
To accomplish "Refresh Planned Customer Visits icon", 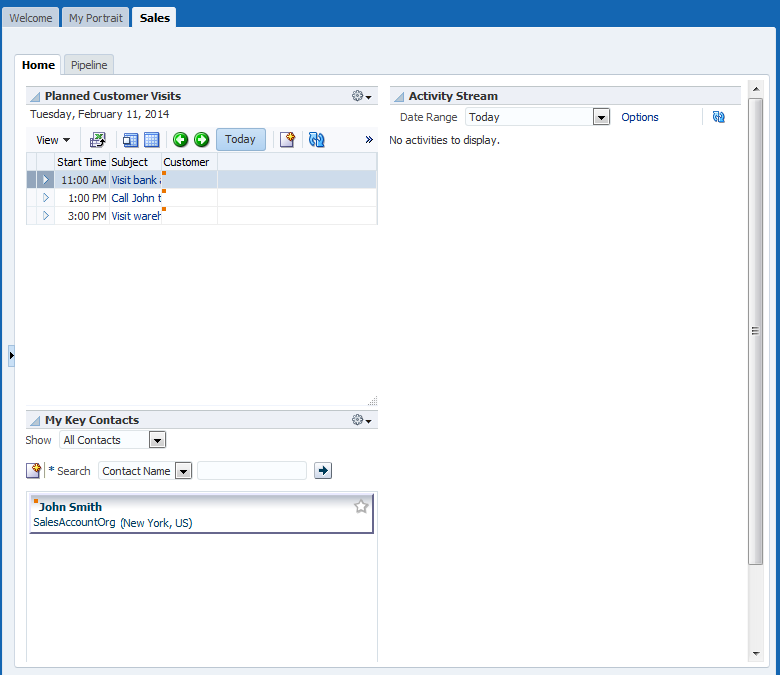I will click(x=316, y=140).
